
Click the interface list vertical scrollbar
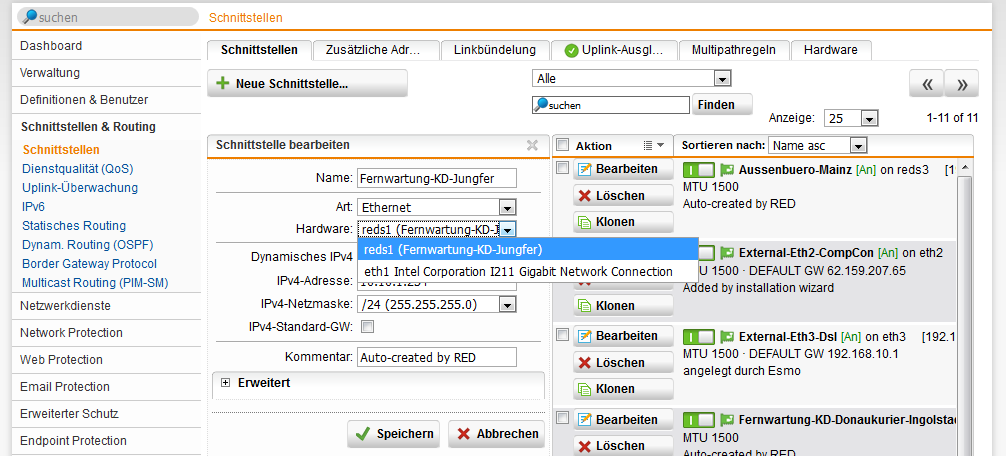click(966, 308)
